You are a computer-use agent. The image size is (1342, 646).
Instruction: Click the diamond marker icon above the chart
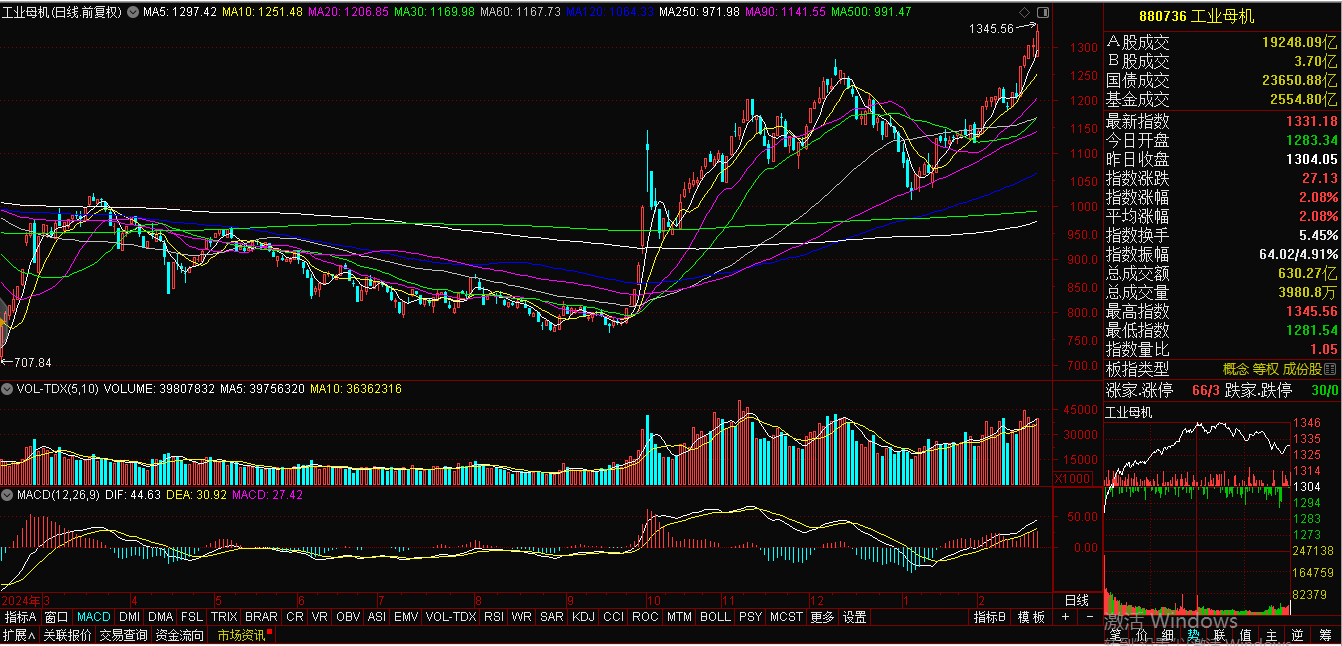pos(1025,12)
